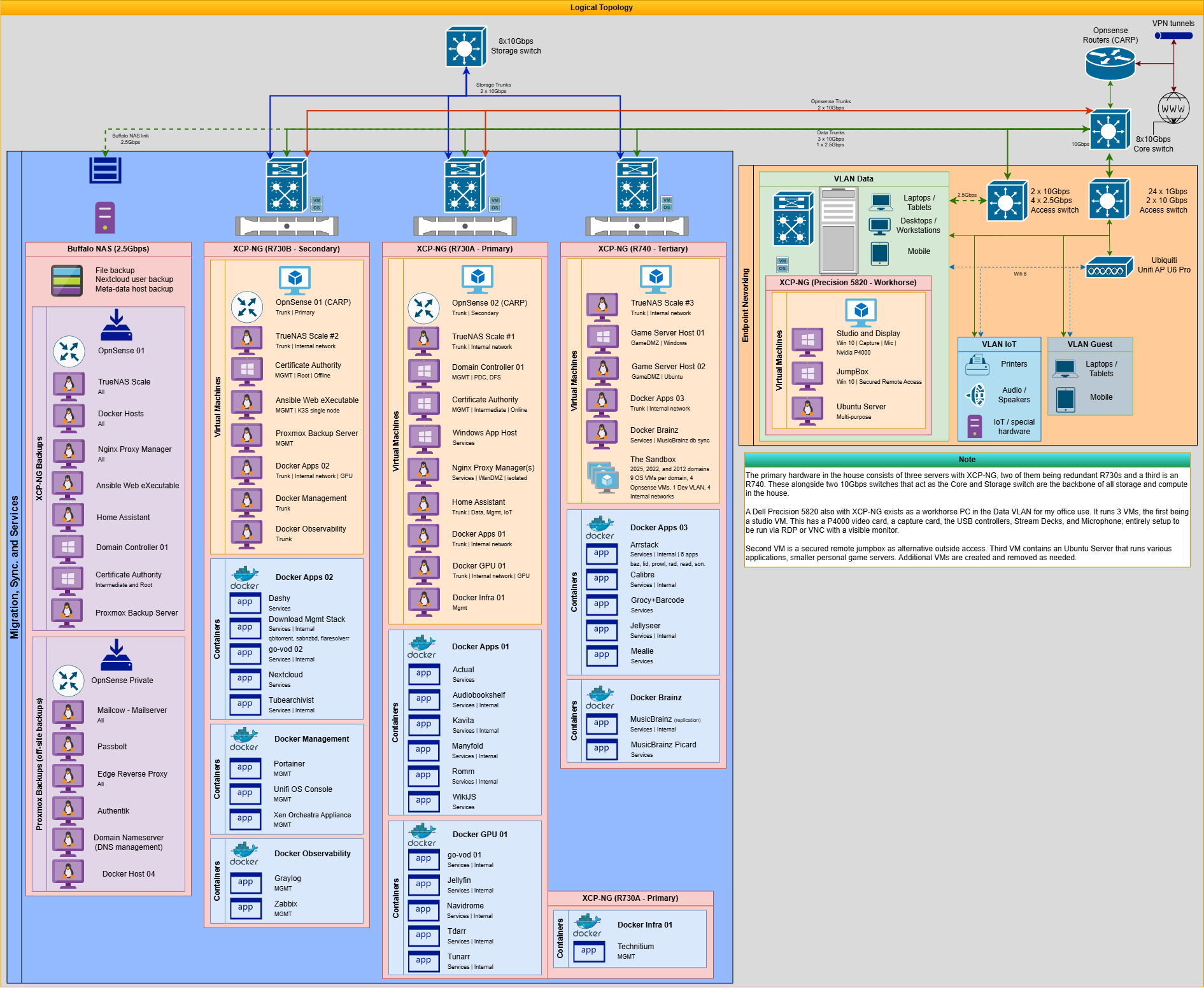Select the Opnsense Routers (CARP) router icon

pos(1110,63)
